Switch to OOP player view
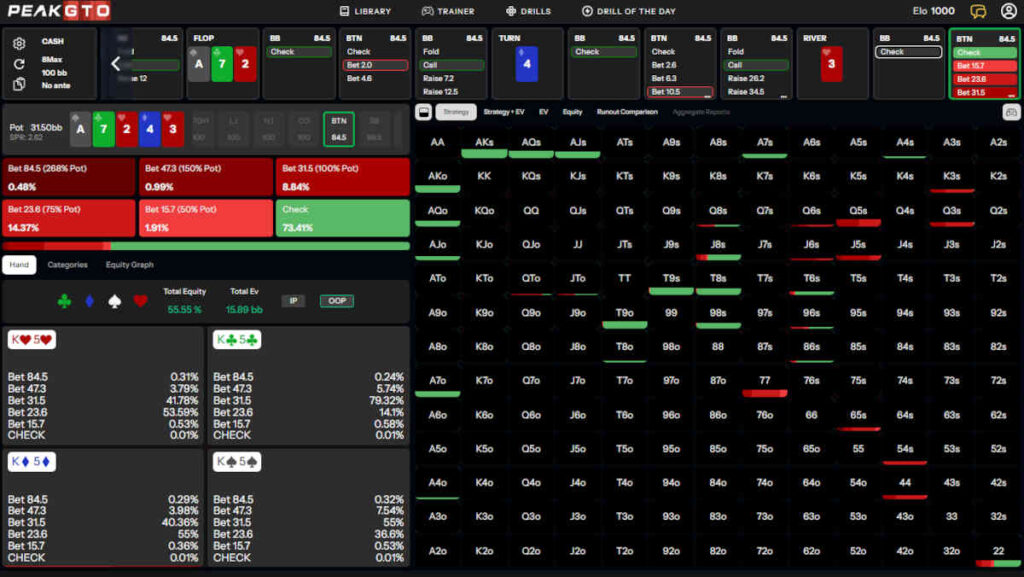This screenshot has width=1024, height=577. pos(336,301)
